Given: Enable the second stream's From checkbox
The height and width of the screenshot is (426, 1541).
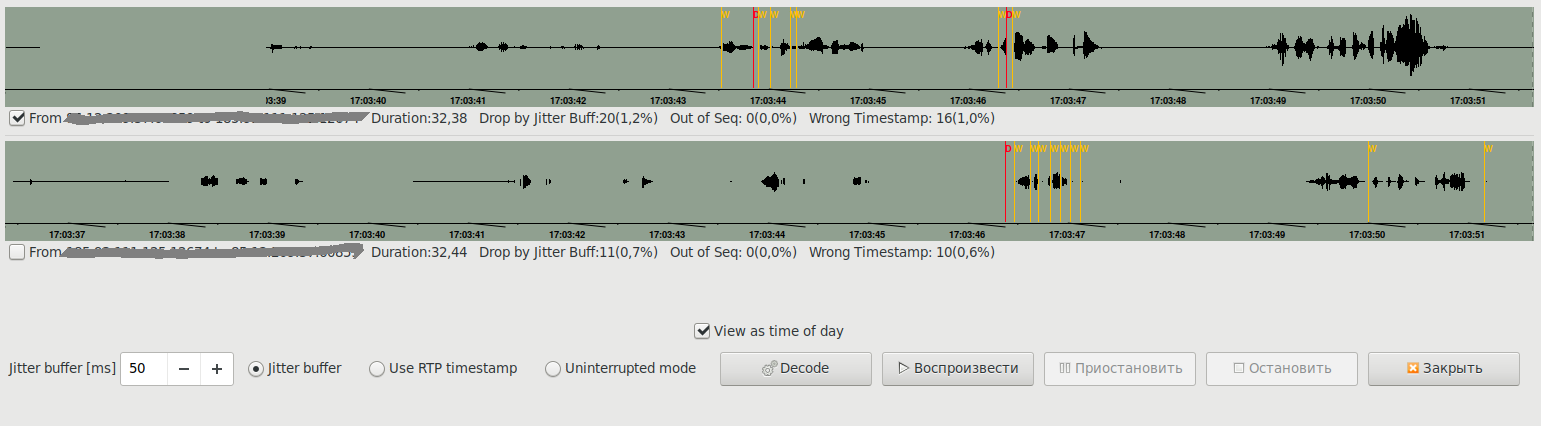Looking at the screenshot, I should pyautogui.click(x=17, y=252).
